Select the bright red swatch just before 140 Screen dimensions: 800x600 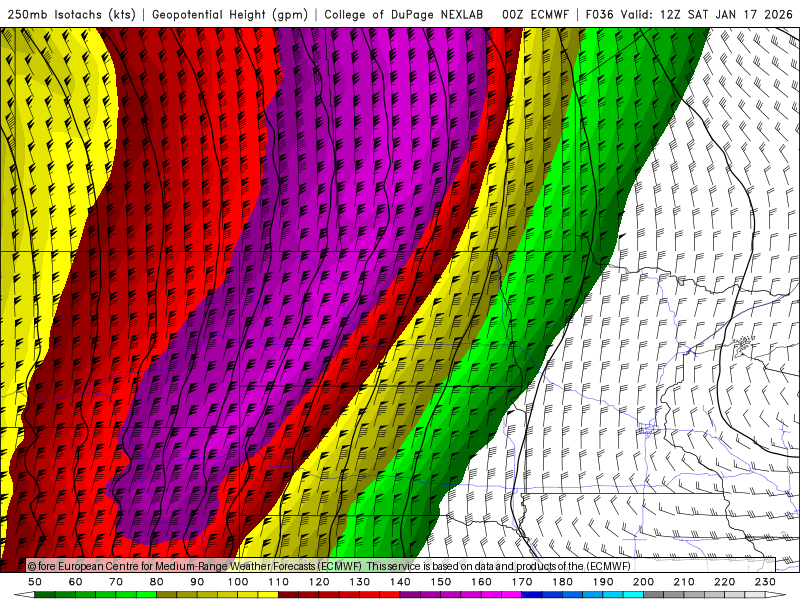390,595
